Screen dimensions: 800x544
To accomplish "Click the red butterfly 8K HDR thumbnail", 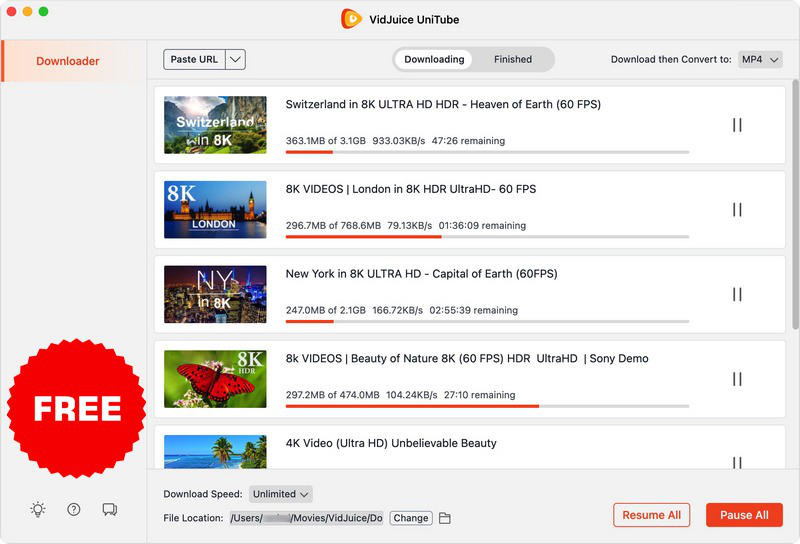I will (x=215, y=379).
